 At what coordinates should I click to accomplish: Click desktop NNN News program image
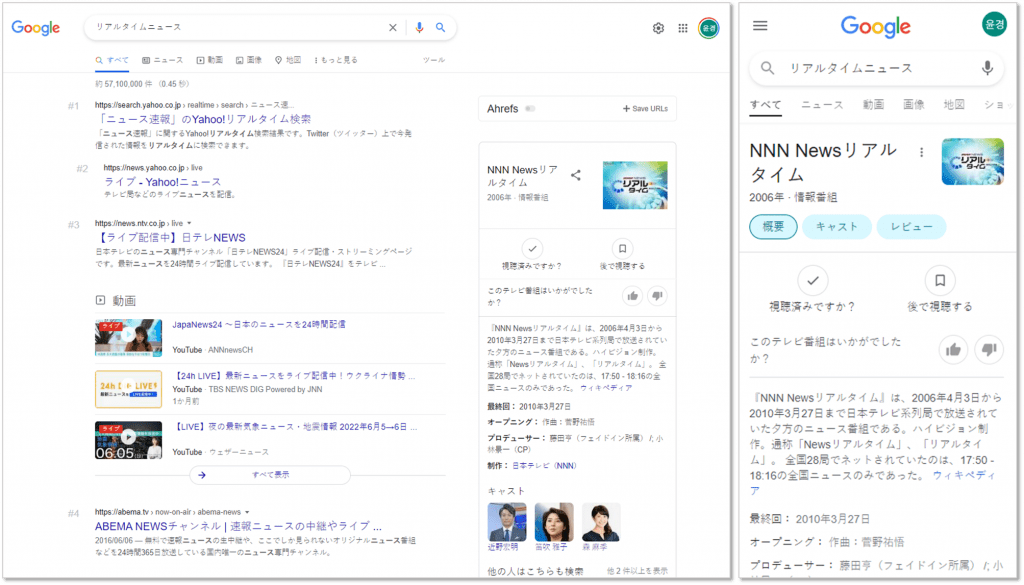[635, 185]
